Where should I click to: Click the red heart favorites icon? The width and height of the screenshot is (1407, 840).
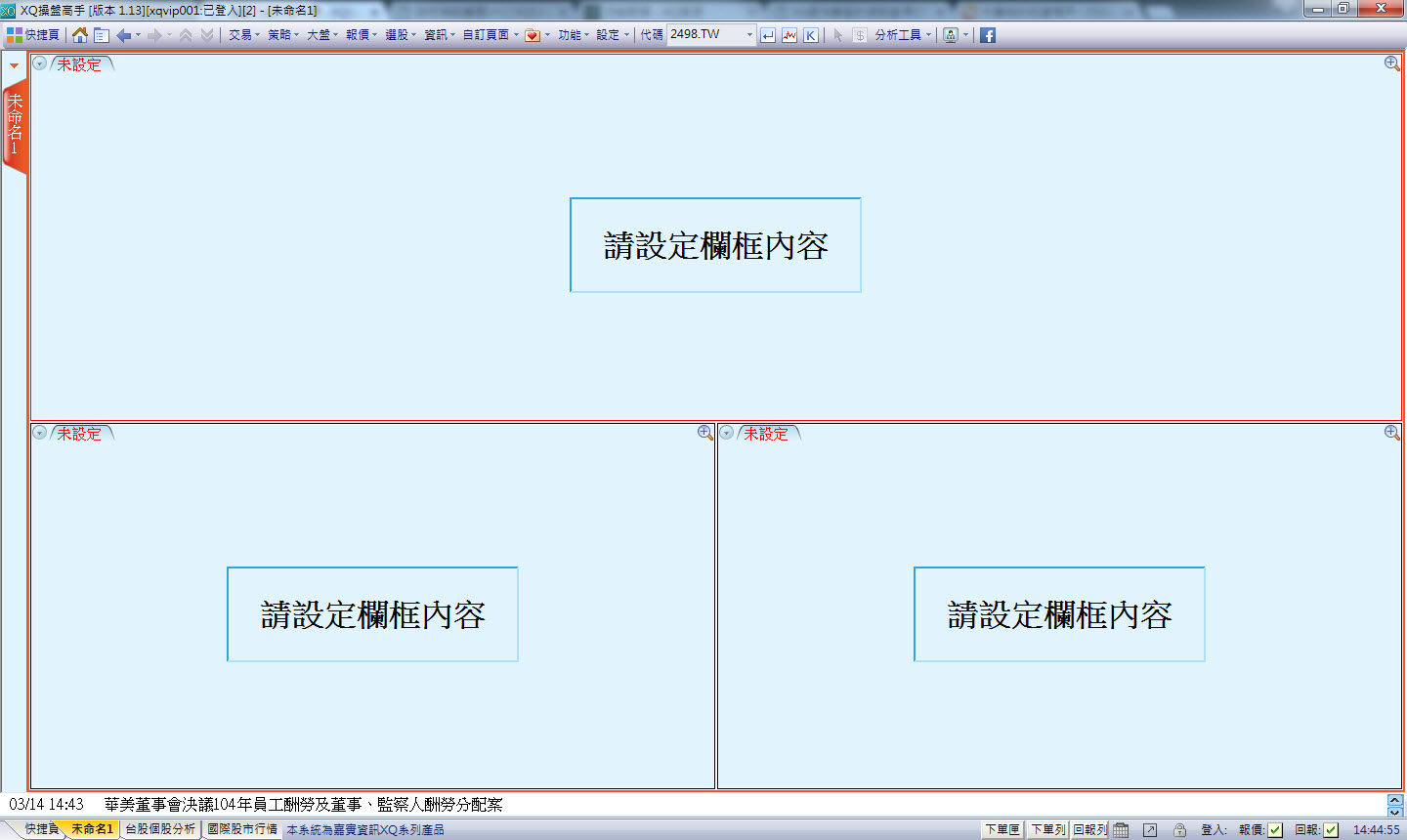pos(532,35)
